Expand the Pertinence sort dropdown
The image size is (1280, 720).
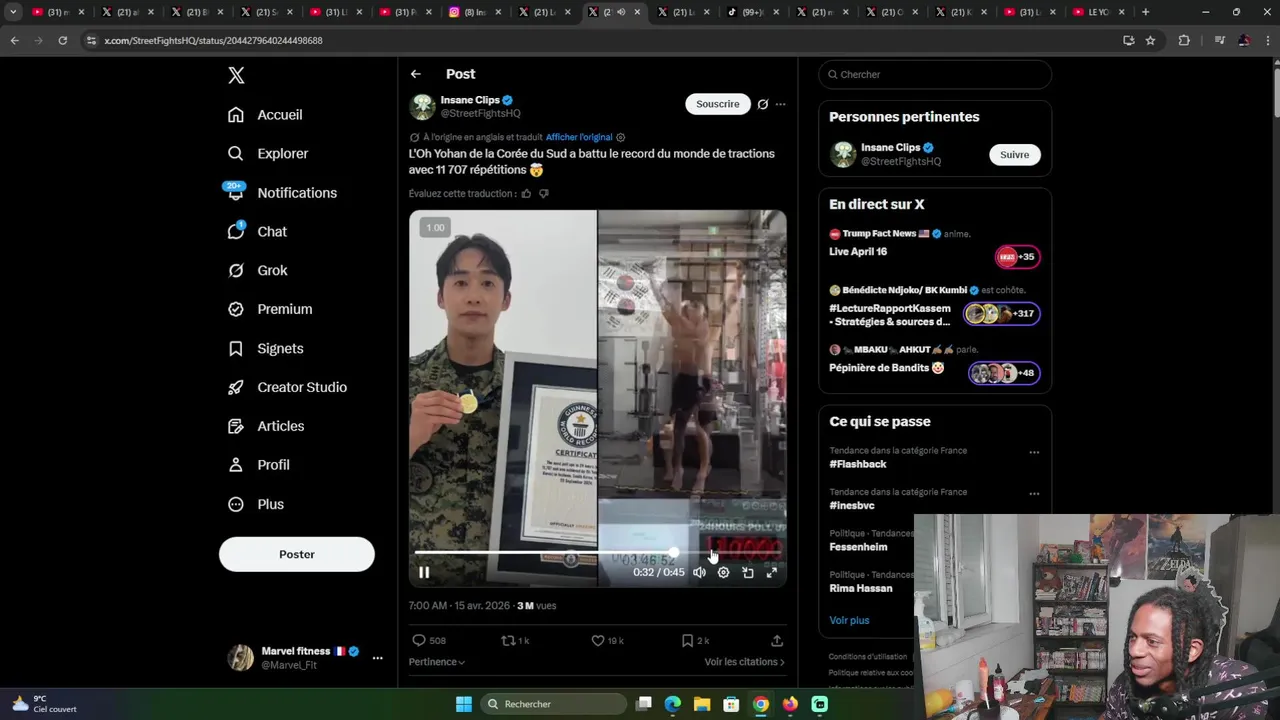[x=437, y=662]
